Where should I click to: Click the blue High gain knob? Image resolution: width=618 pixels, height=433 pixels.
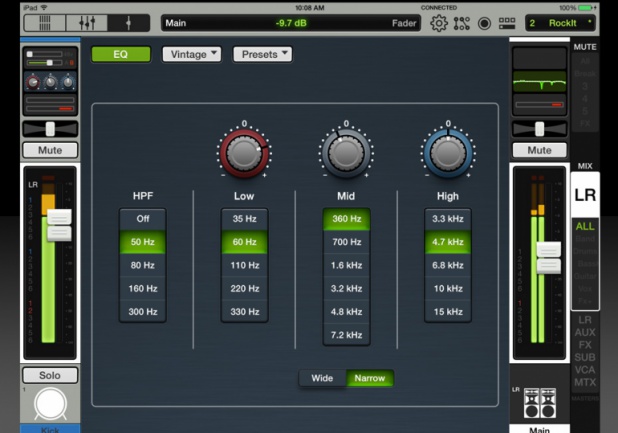[447, 153]
